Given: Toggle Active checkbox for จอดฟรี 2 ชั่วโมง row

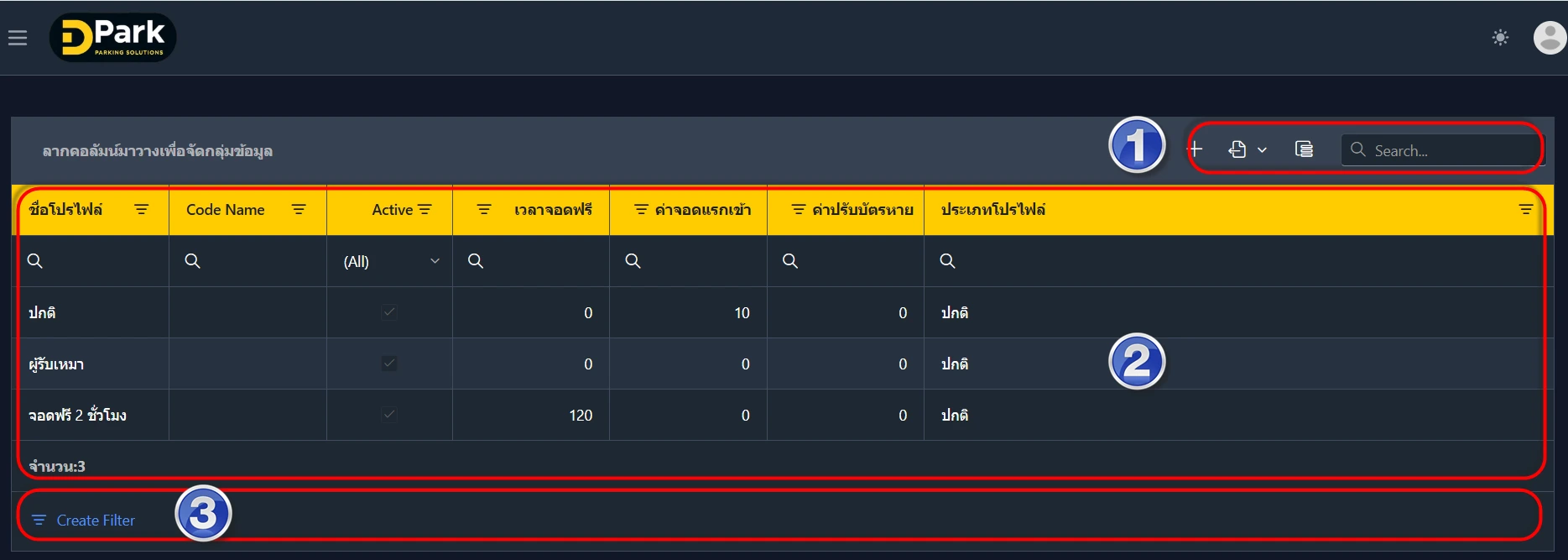Looking at the screenshot, I should pos(389,415).
